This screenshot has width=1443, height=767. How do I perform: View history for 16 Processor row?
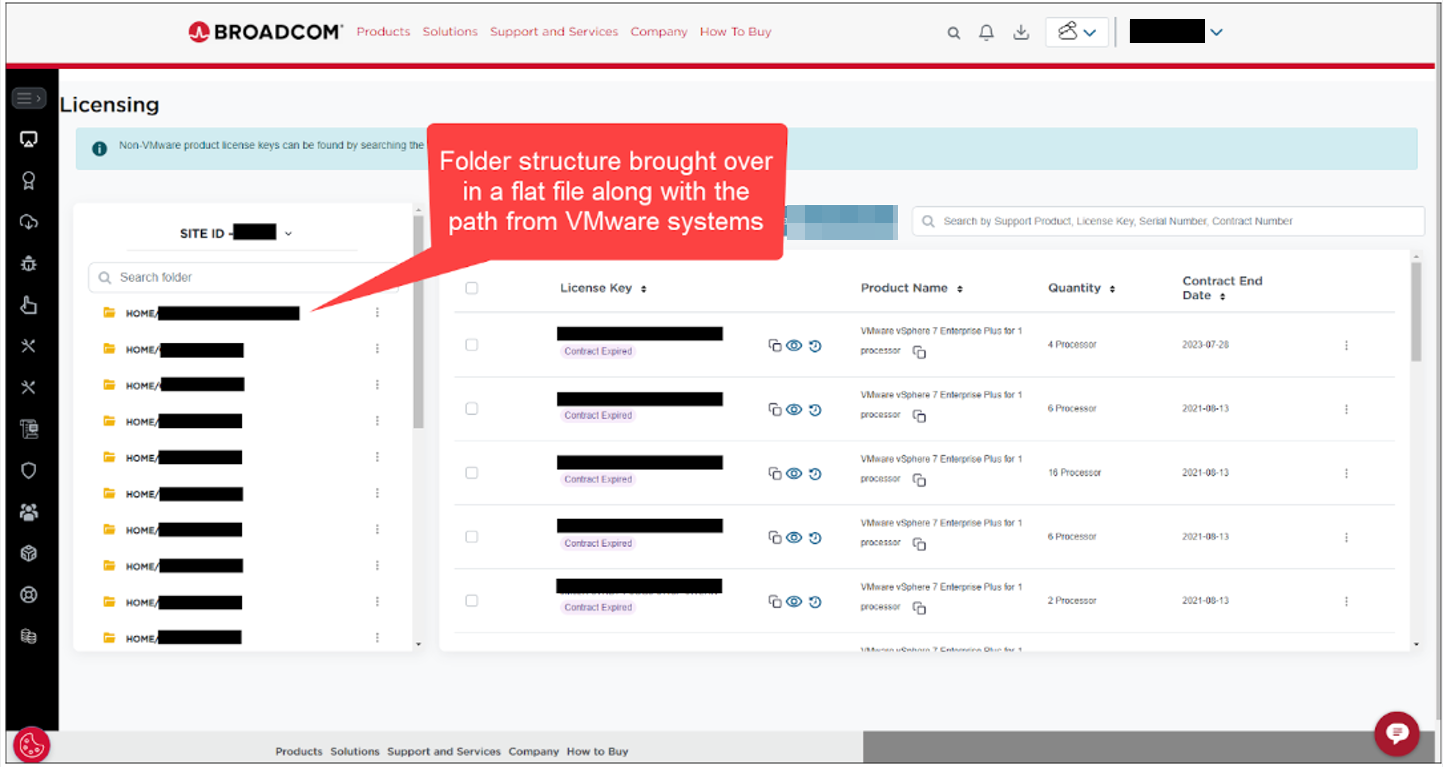coord(815,473)
